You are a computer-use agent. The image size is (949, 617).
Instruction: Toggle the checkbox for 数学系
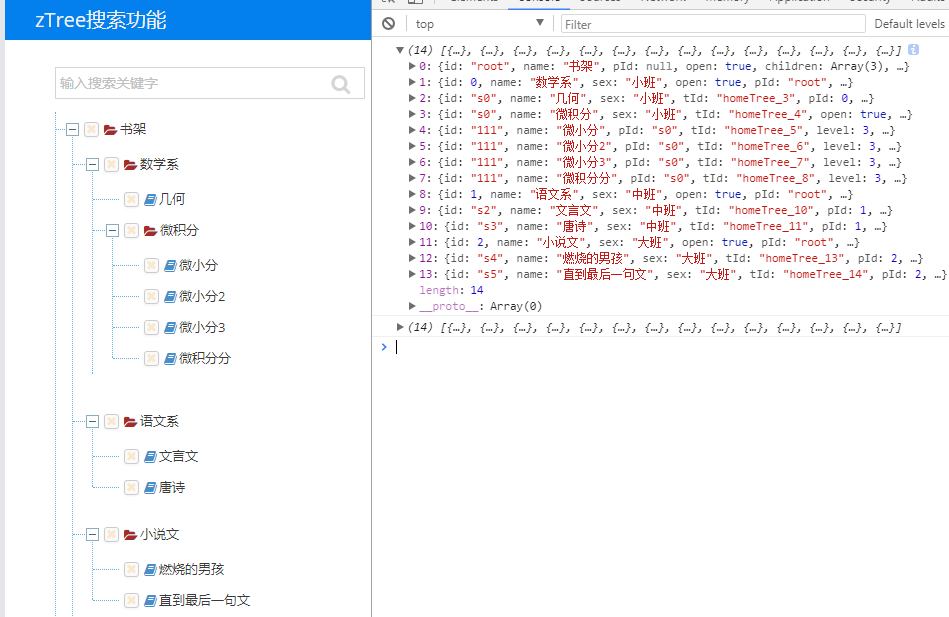click(111, 165)
